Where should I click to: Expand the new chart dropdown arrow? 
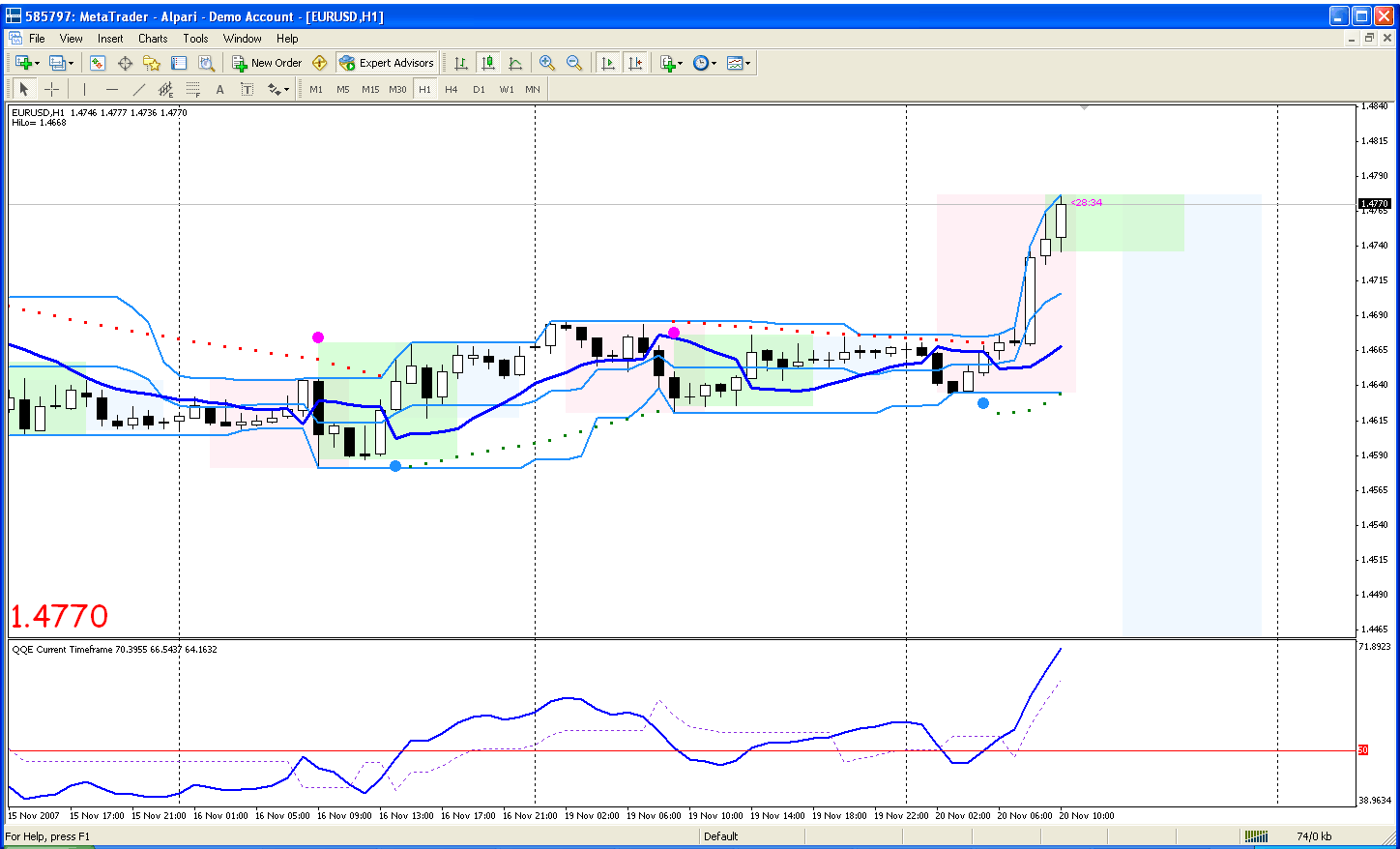click(x=38, y=63)
